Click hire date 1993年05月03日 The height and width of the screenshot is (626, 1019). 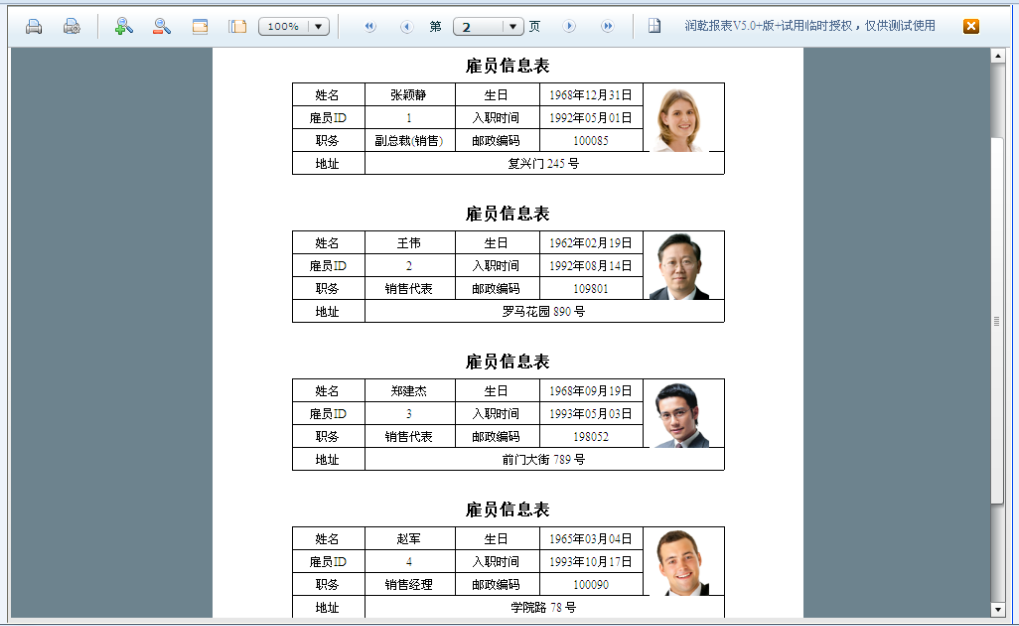(591, 413)
